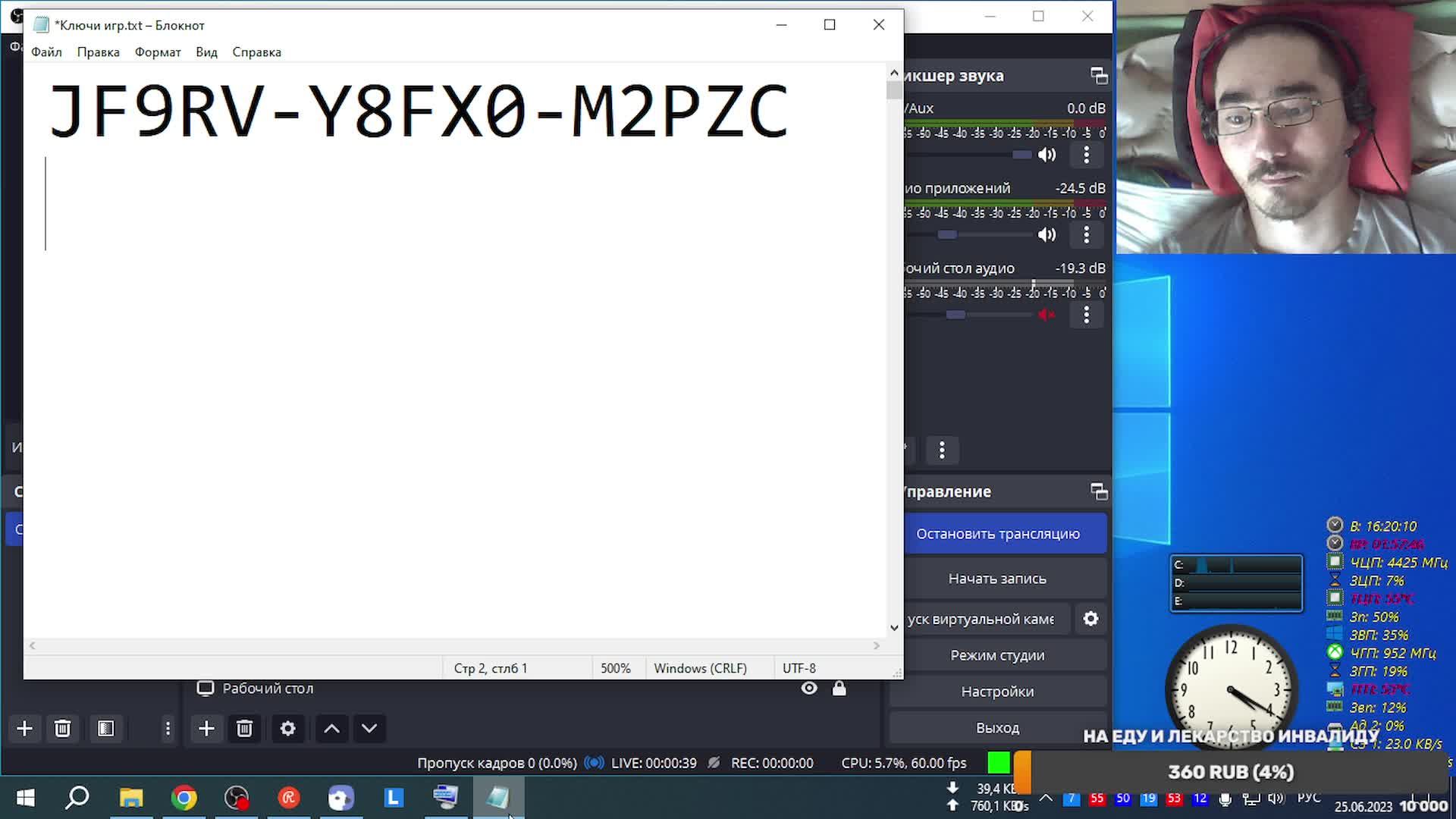
Task: Open source properties gear icon
Action: 287,729
